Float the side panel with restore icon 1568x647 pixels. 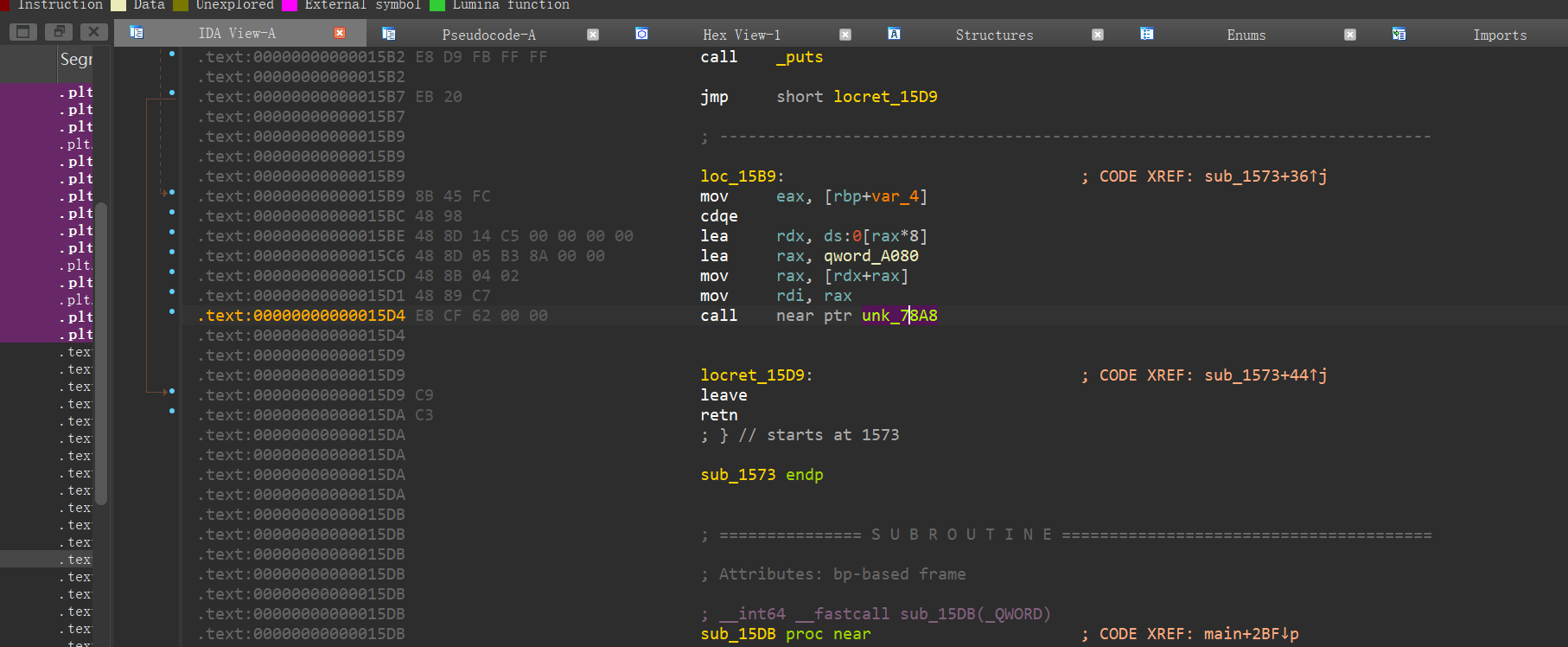(x=59, y=32)
